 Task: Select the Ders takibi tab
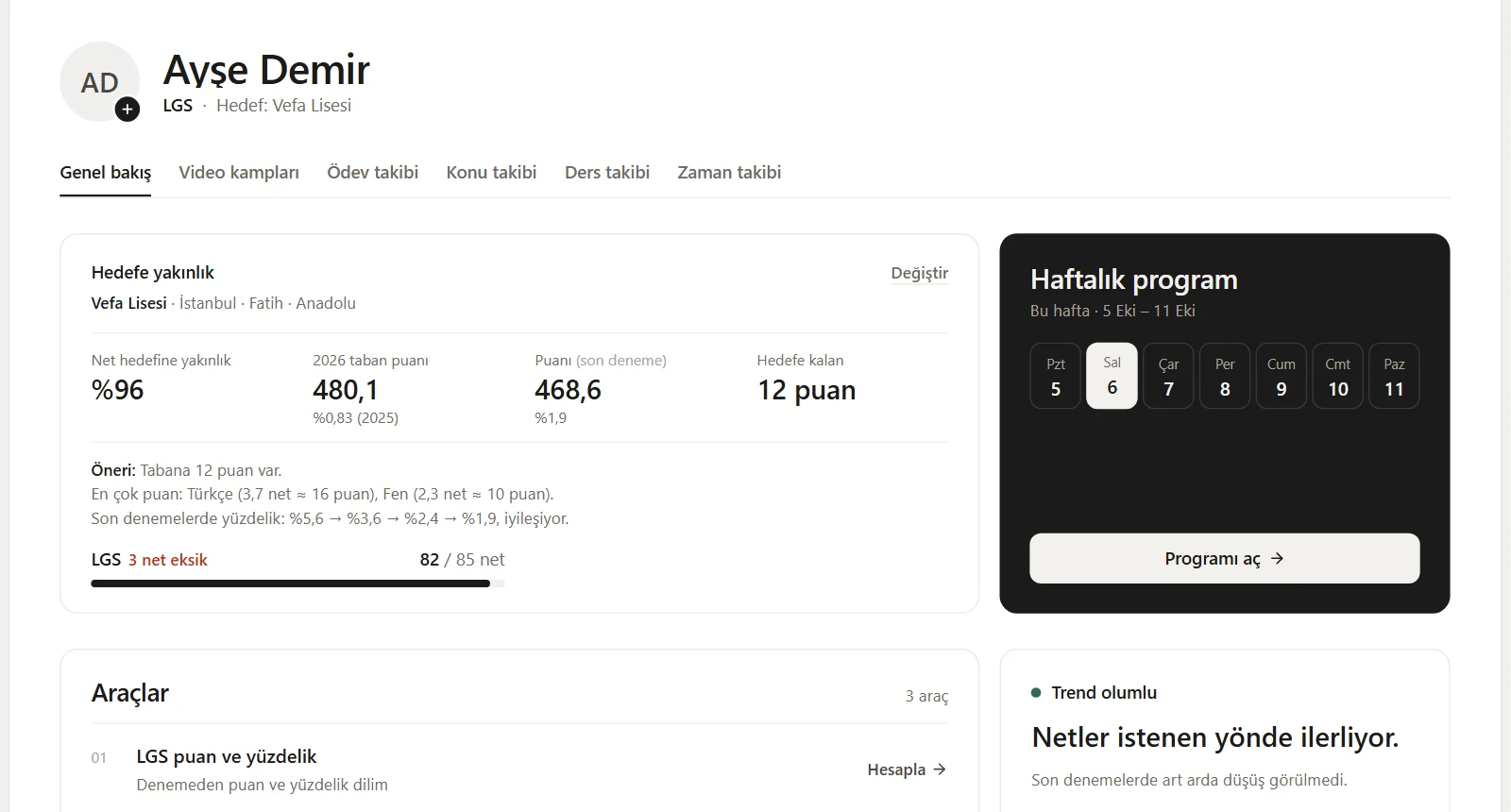pyautogui.click(x=607, y=172)
